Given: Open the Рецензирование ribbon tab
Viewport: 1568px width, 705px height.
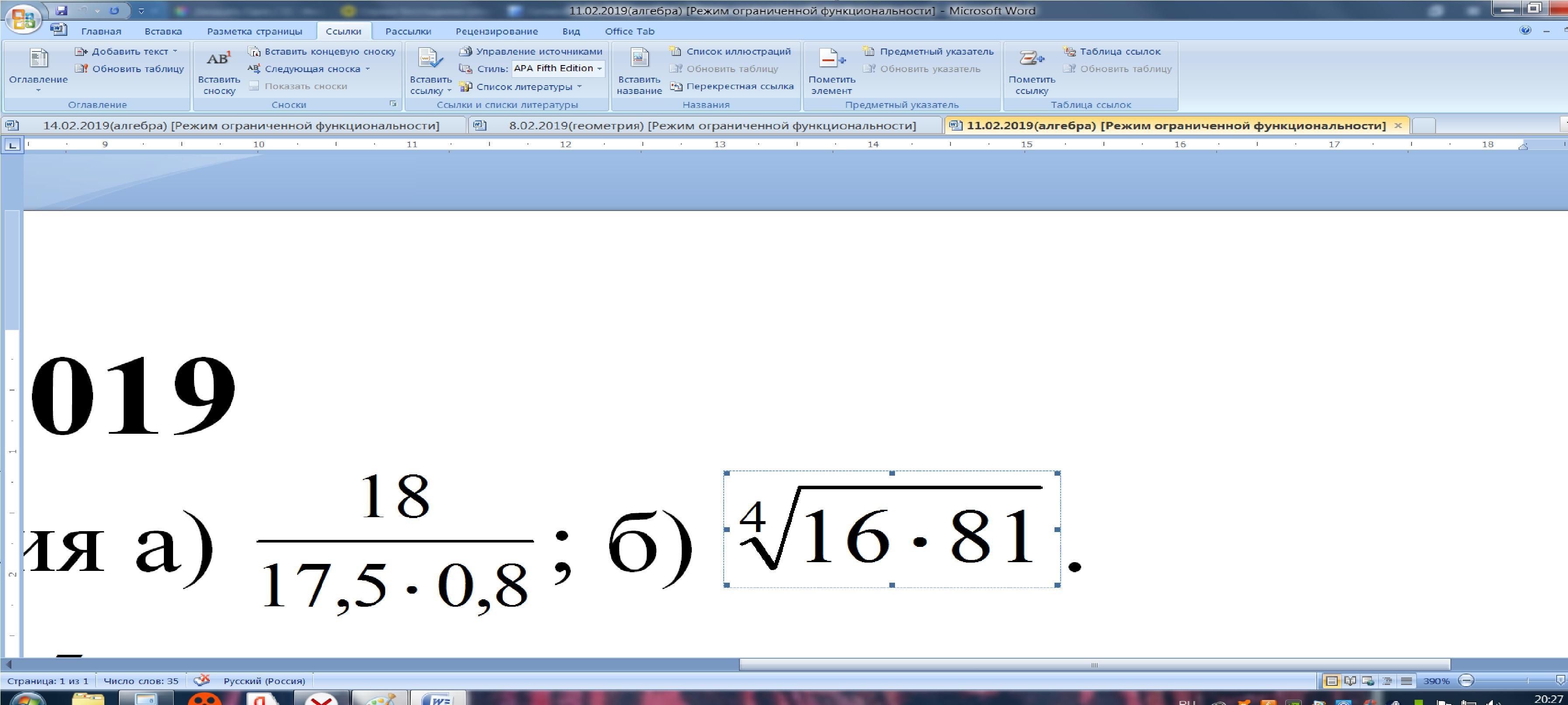Looking at the screenshot, I should [x=496, y=31].
